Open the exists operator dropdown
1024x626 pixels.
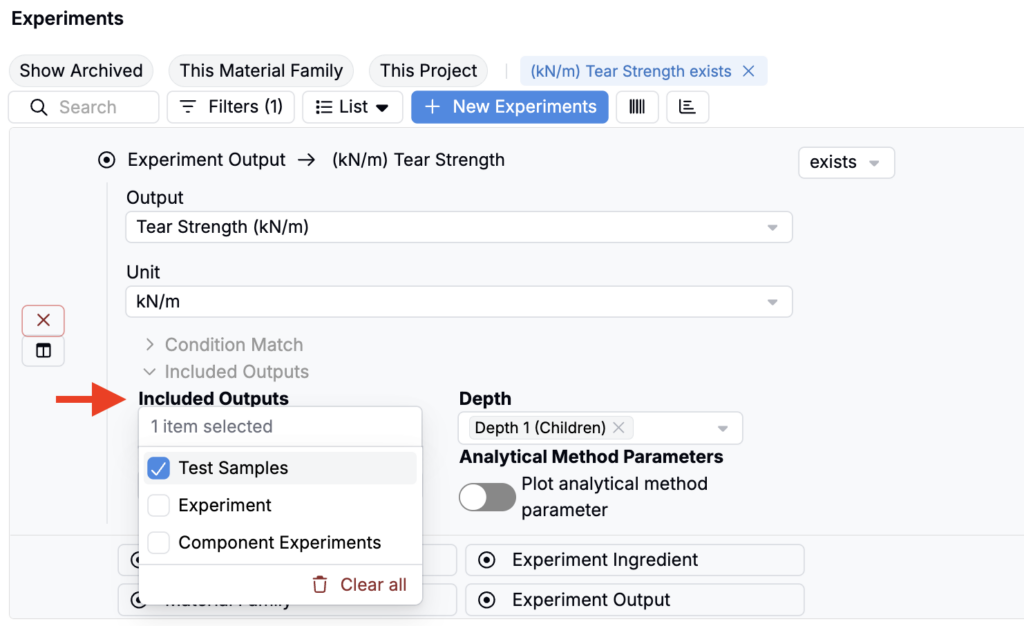846,162
